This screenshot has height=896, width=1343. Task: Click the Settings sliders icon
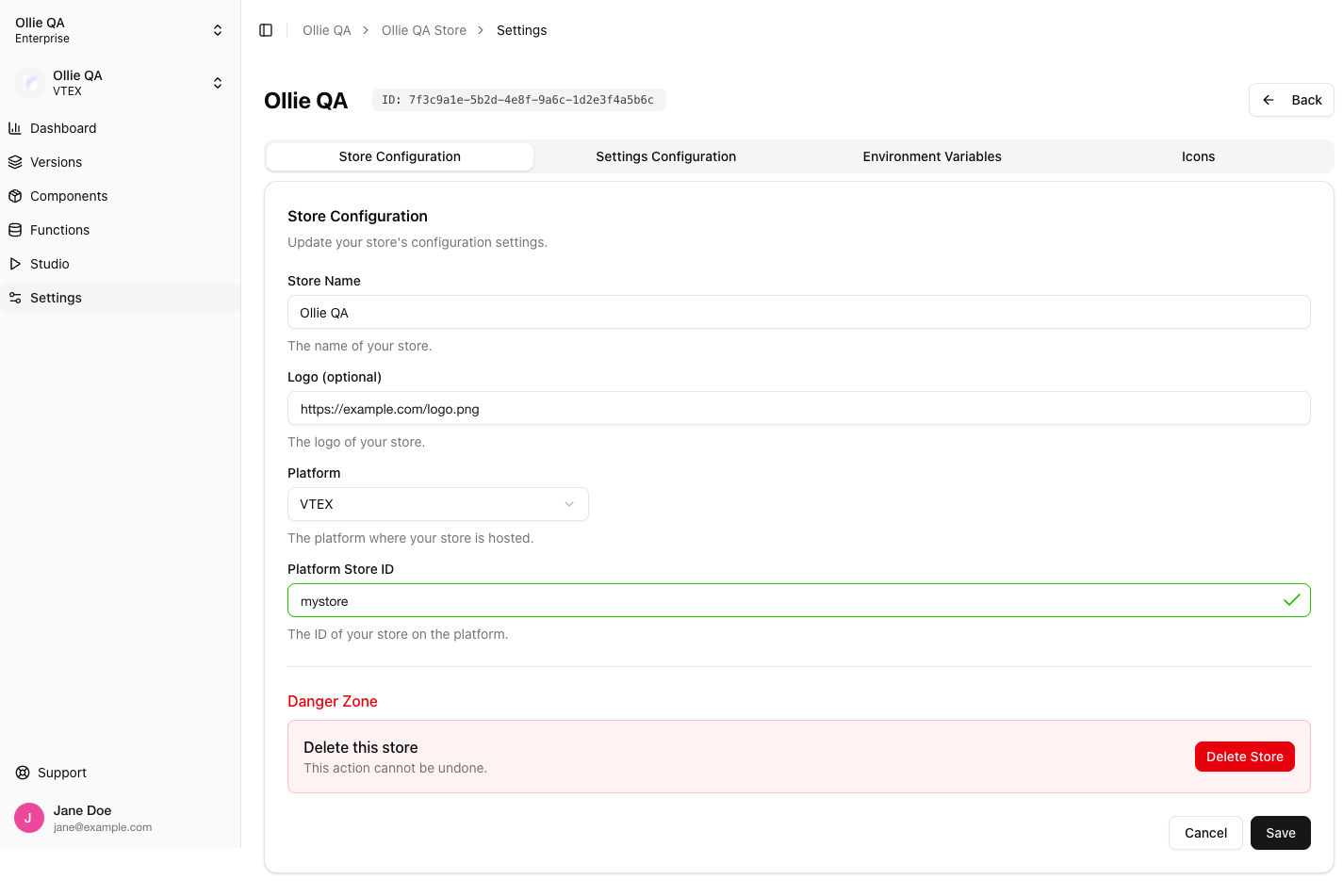coord(15,298)
